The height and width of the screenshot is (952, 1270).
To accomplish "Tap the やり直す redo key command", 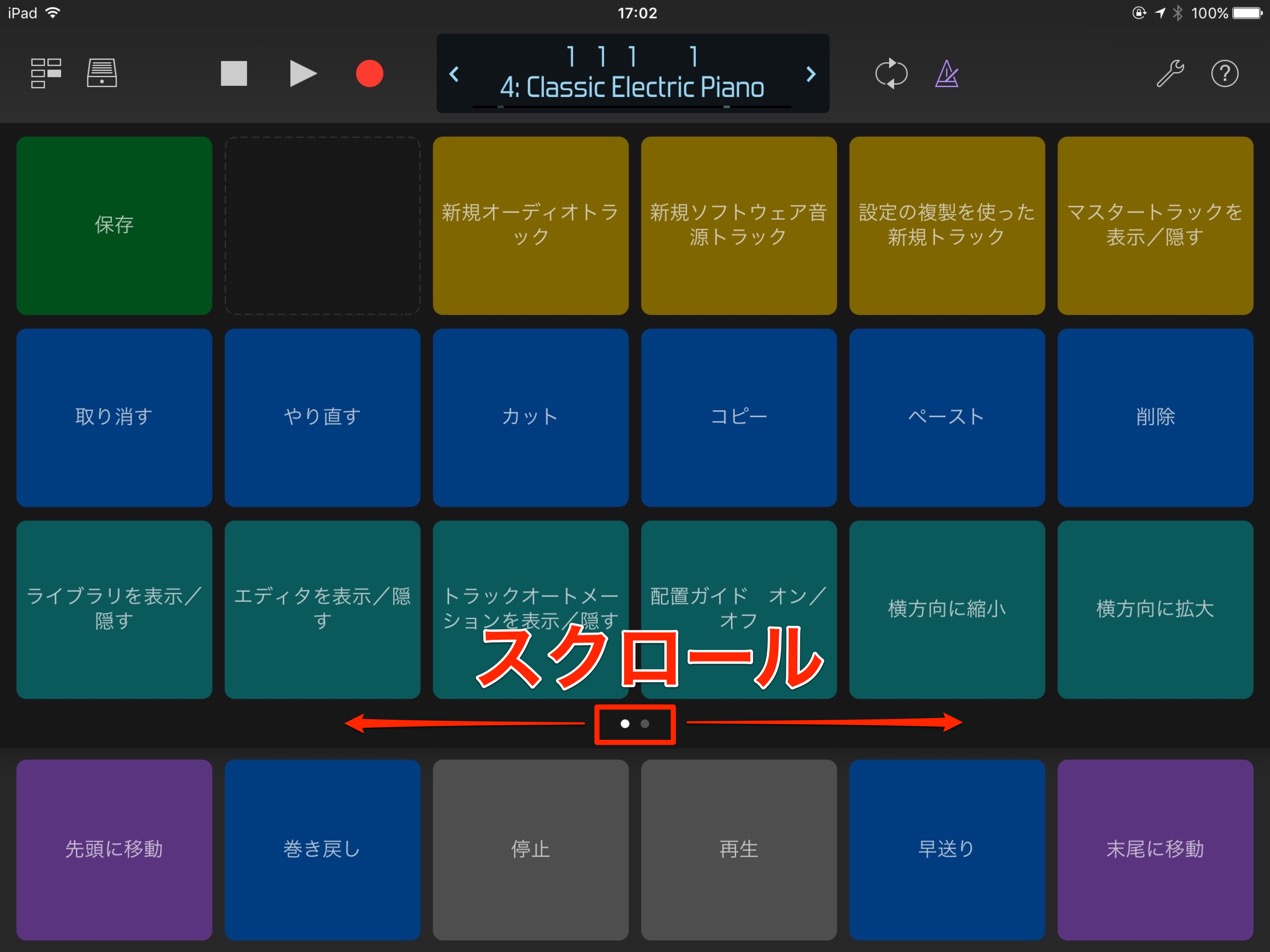I will pos(322,417).
